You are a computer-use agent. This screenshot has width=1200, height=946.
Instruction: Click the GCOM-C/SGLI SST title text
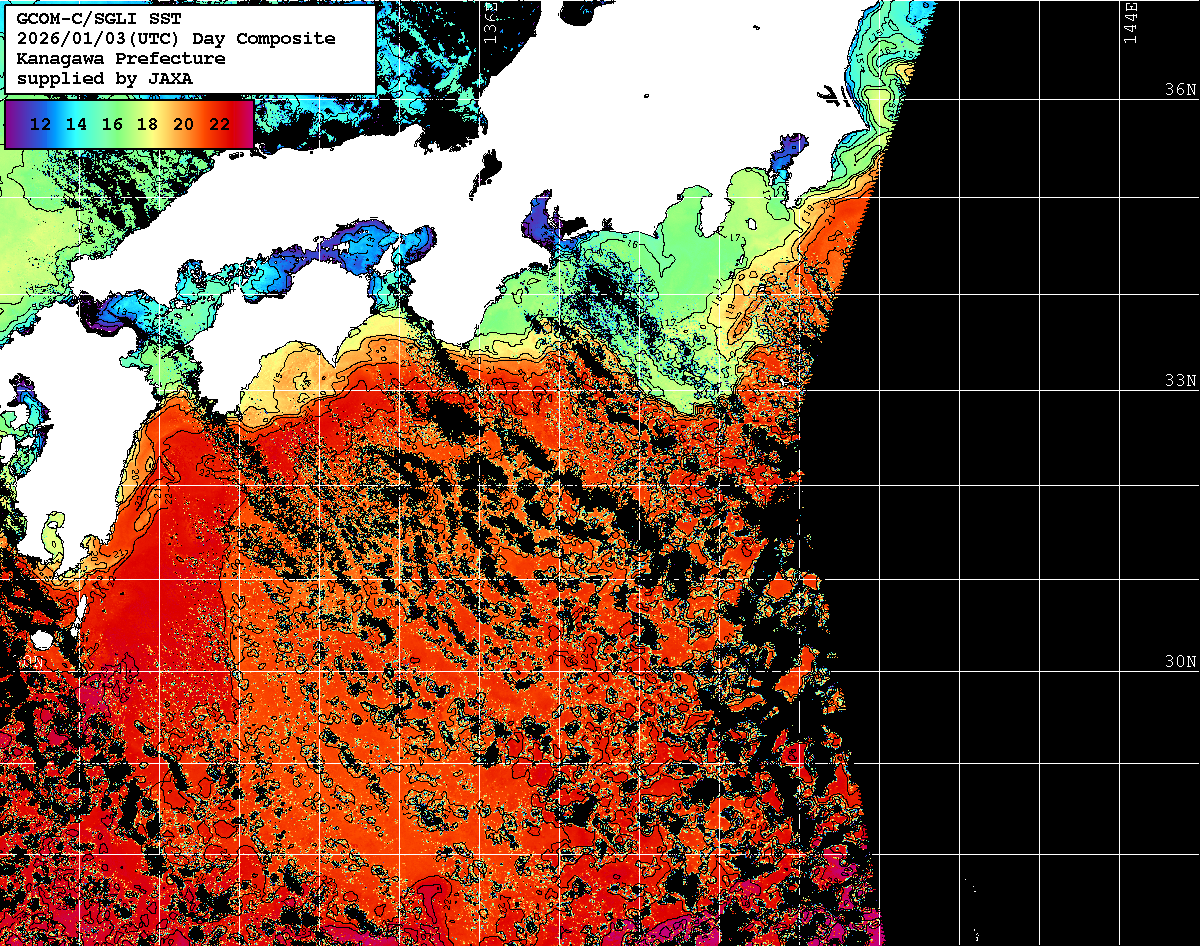[x=98, y=18]
